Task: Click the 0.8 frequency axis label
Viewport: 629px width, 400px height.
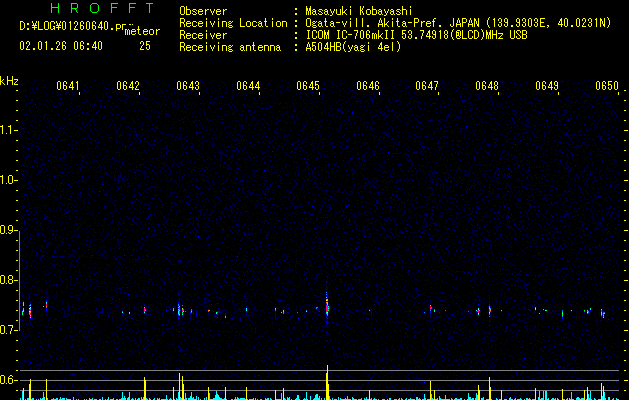Action: click(x=8, y=280)
